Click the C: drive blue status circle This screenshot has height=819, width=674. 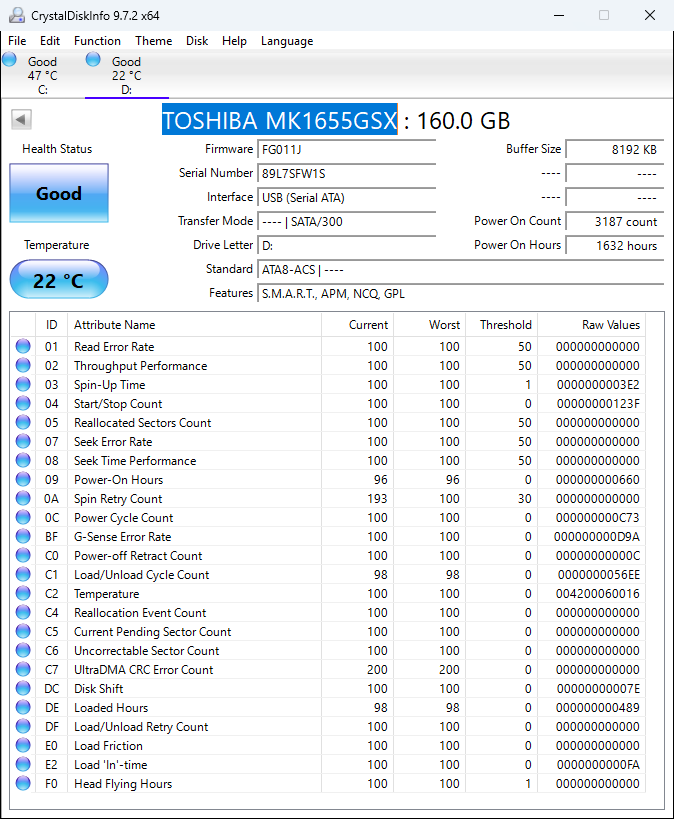[x=9, y=59]
